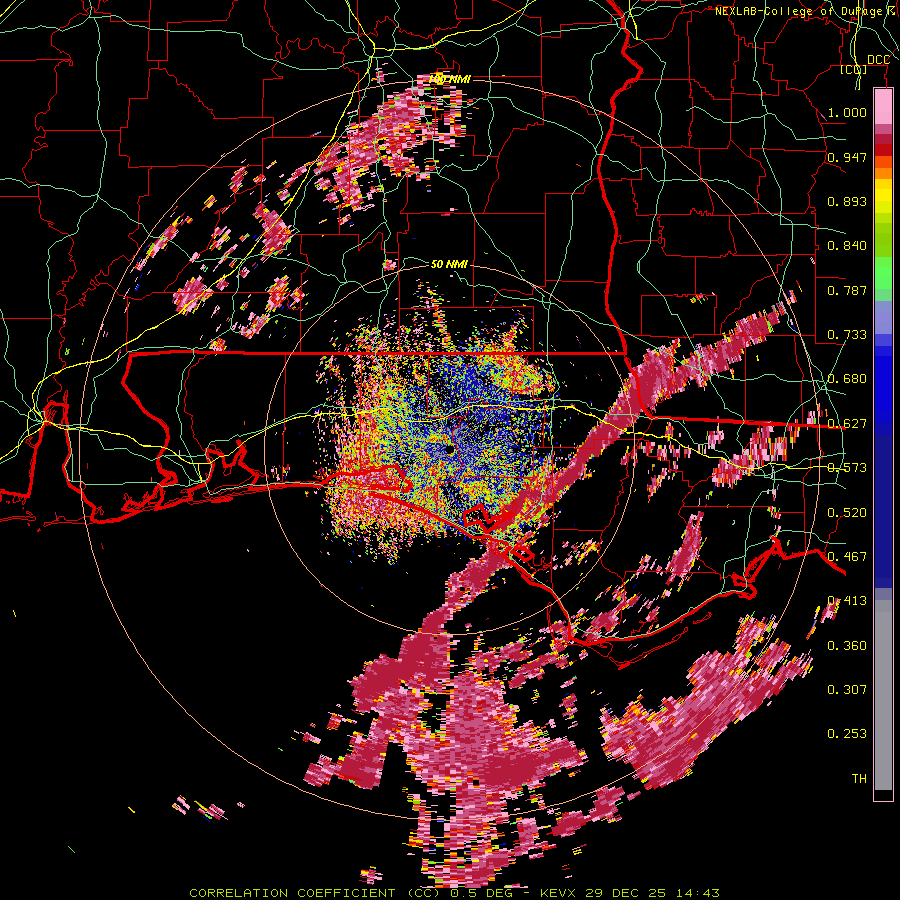Select the 0.680 legend value
Screen dimensions: 900x900
click(x=847, y=378)
